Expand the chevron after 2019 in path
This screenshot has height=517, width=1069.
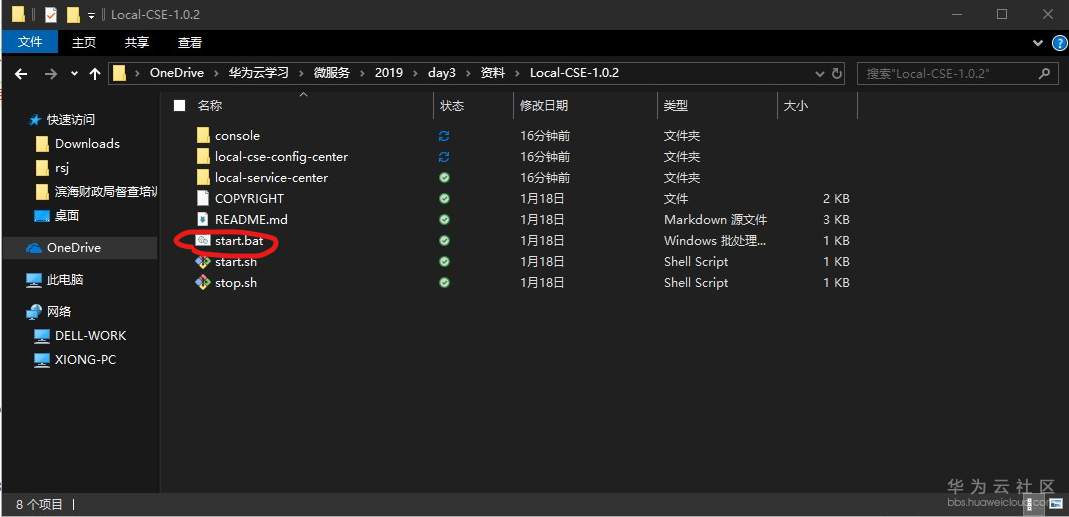click(415, 73)
